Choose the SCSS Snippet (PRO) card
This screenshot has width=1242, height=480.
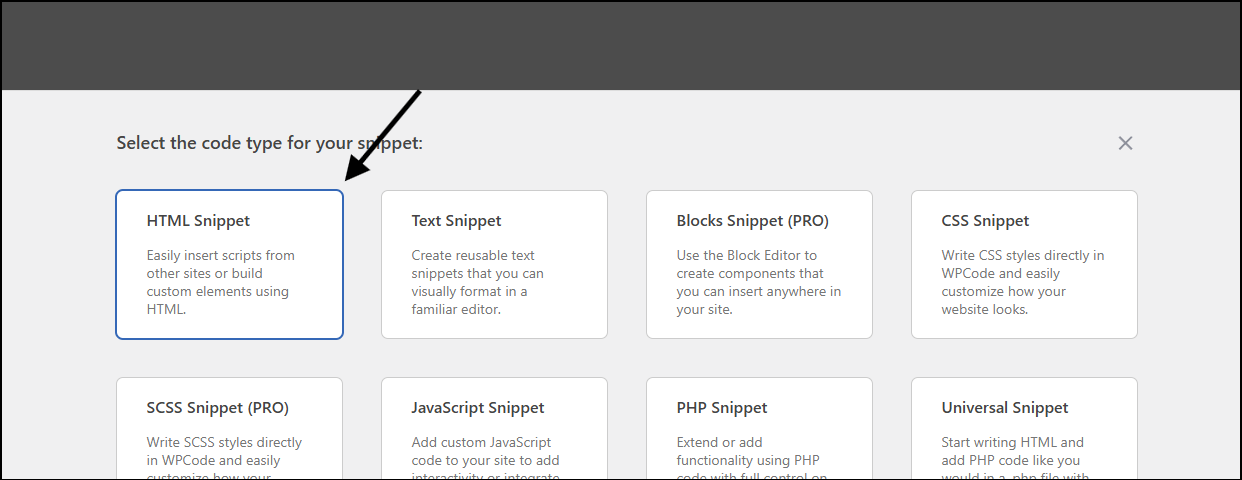coord(230,428)
